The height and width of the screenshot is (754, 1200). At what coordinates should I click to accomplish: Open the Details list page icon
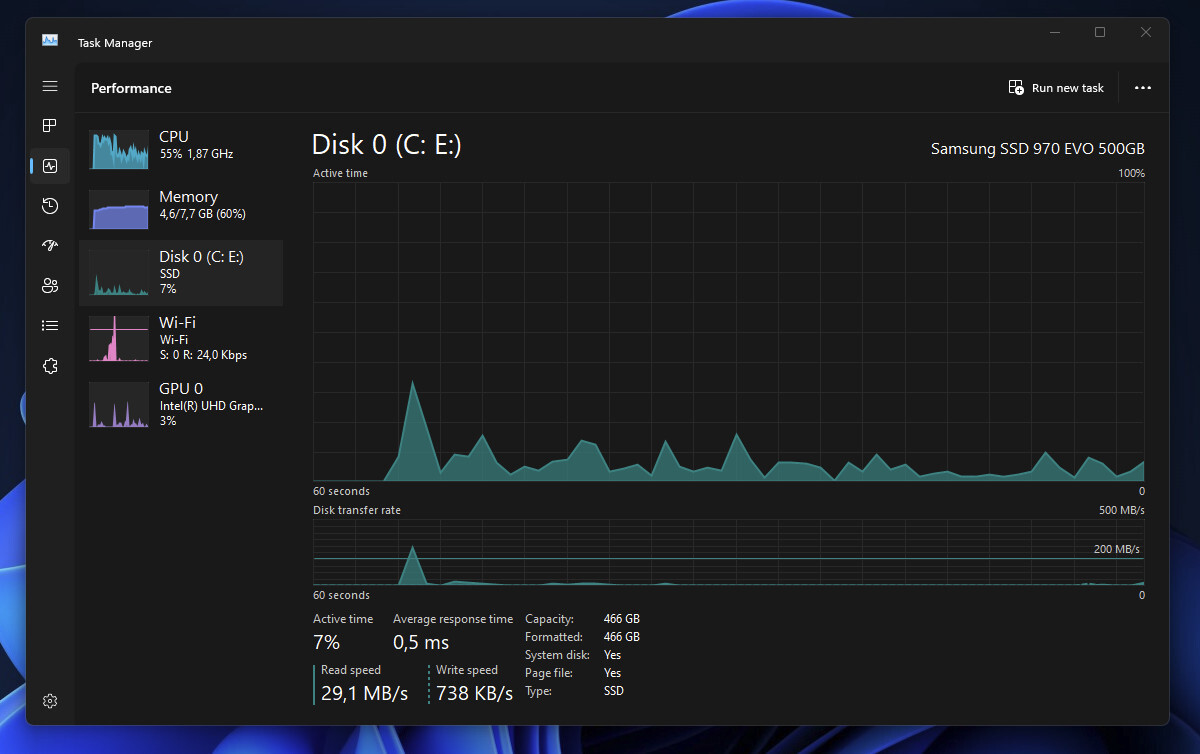pyautogui.click(x=50, y=326)
